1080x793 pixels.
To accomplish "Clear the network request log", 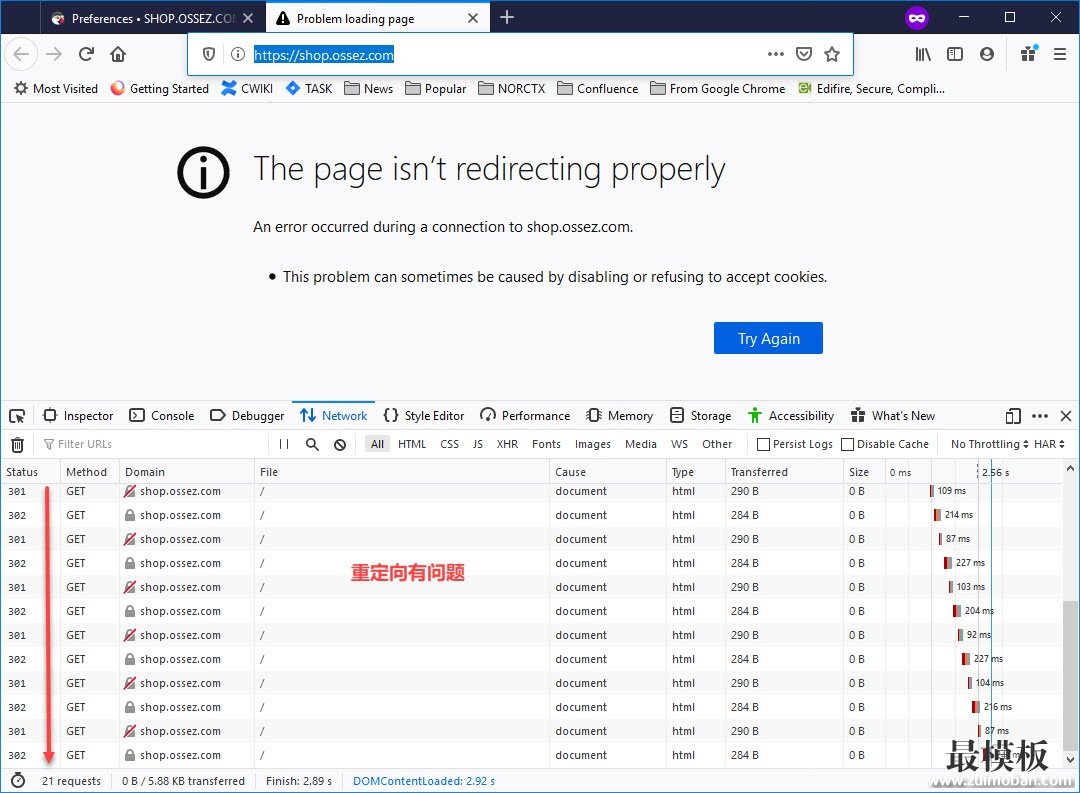I will [17, 444].
